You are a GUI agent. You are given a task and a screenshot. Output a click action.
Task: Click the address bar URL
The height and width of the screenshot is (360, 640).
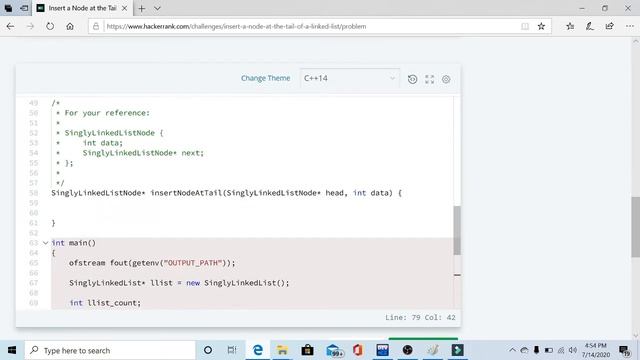[x=236, y=26]
